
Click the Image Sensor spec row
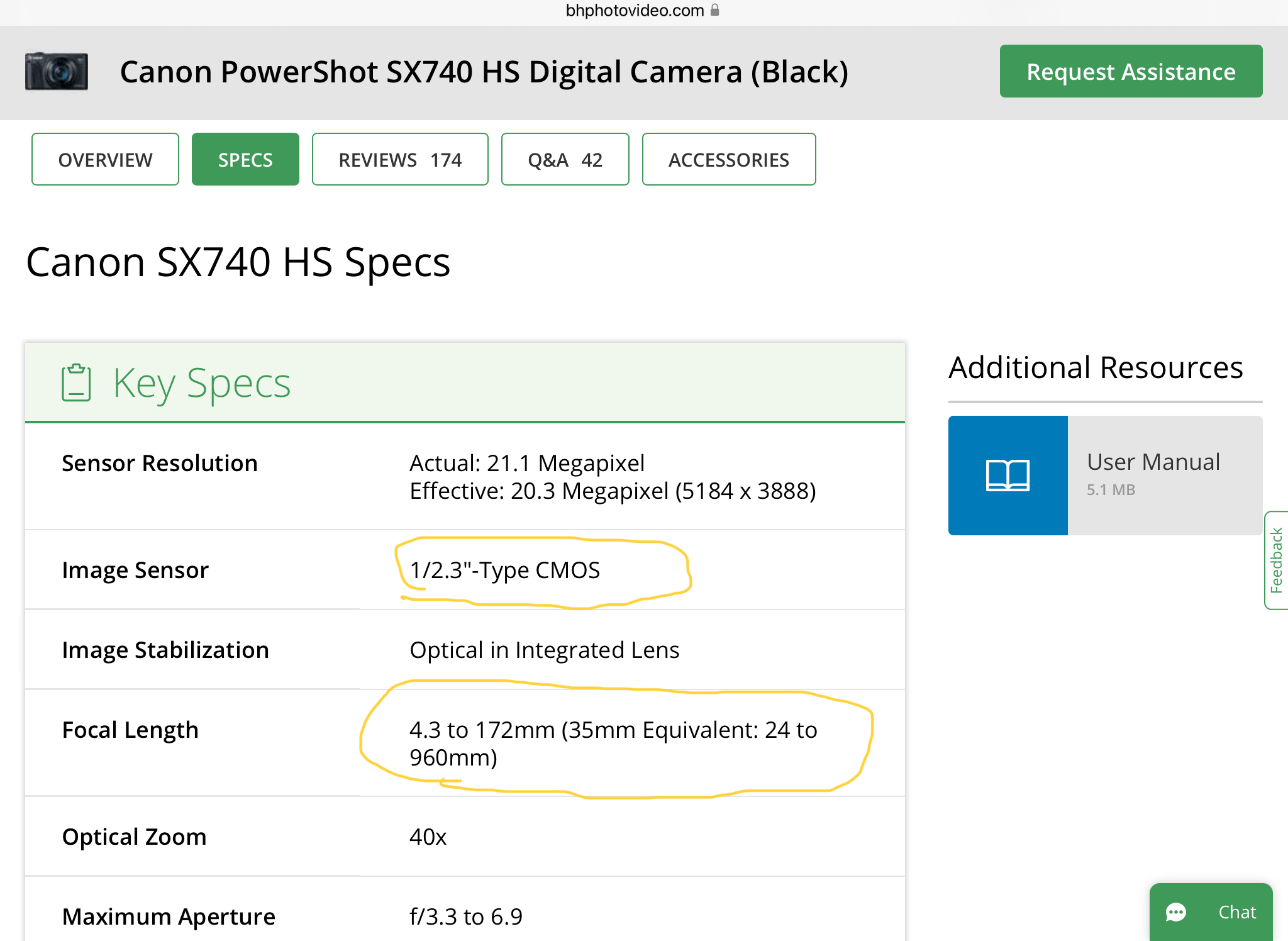135,570
